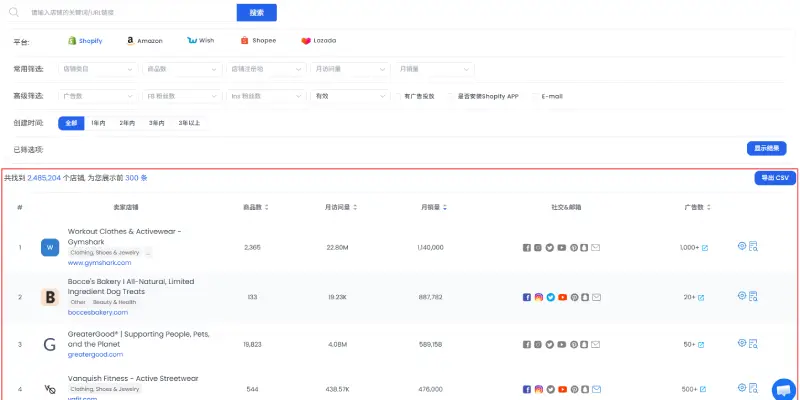Image resolution: width=800 pixels, height=400 pixels.
Task: Click the eye tracking icon in Gymshark row
Action: (742, 246)
